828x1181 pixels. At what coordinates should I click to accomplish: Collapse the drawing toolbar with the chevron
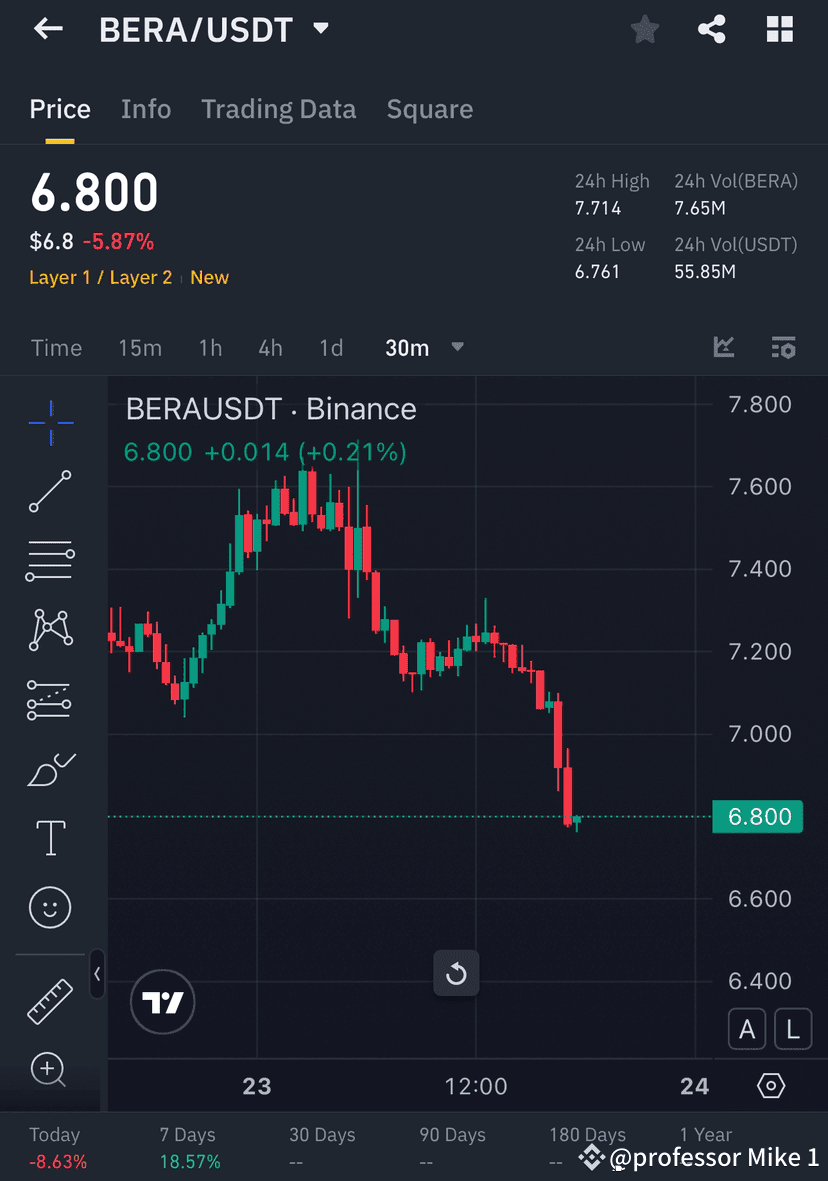pyautogui.click(x=97, y=975)
